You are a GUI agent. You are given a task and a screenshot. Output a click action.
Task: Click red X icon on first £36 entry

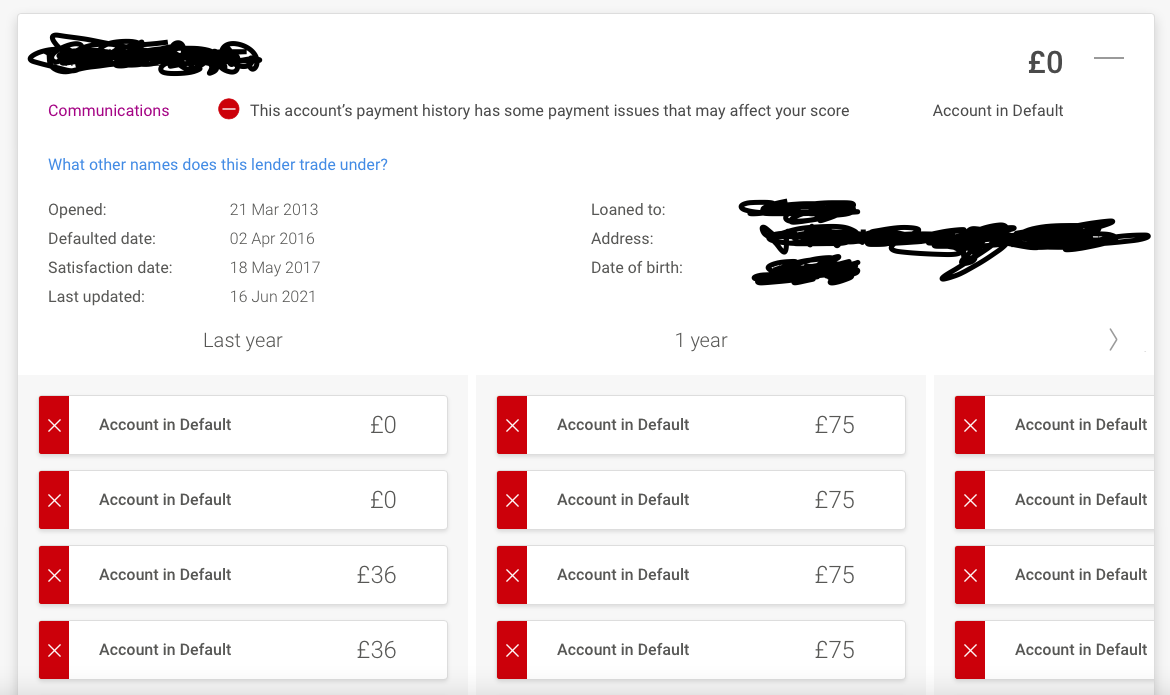54,575
